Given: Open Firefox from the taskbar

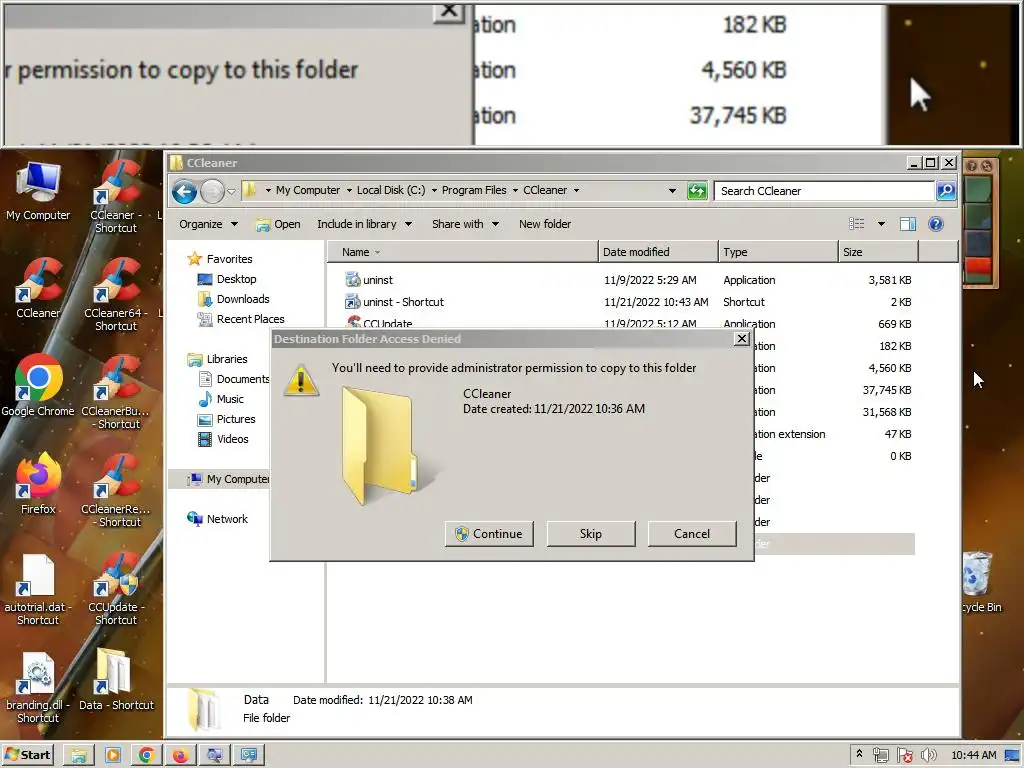Looking at the screenshot, I should click(180, 756).
